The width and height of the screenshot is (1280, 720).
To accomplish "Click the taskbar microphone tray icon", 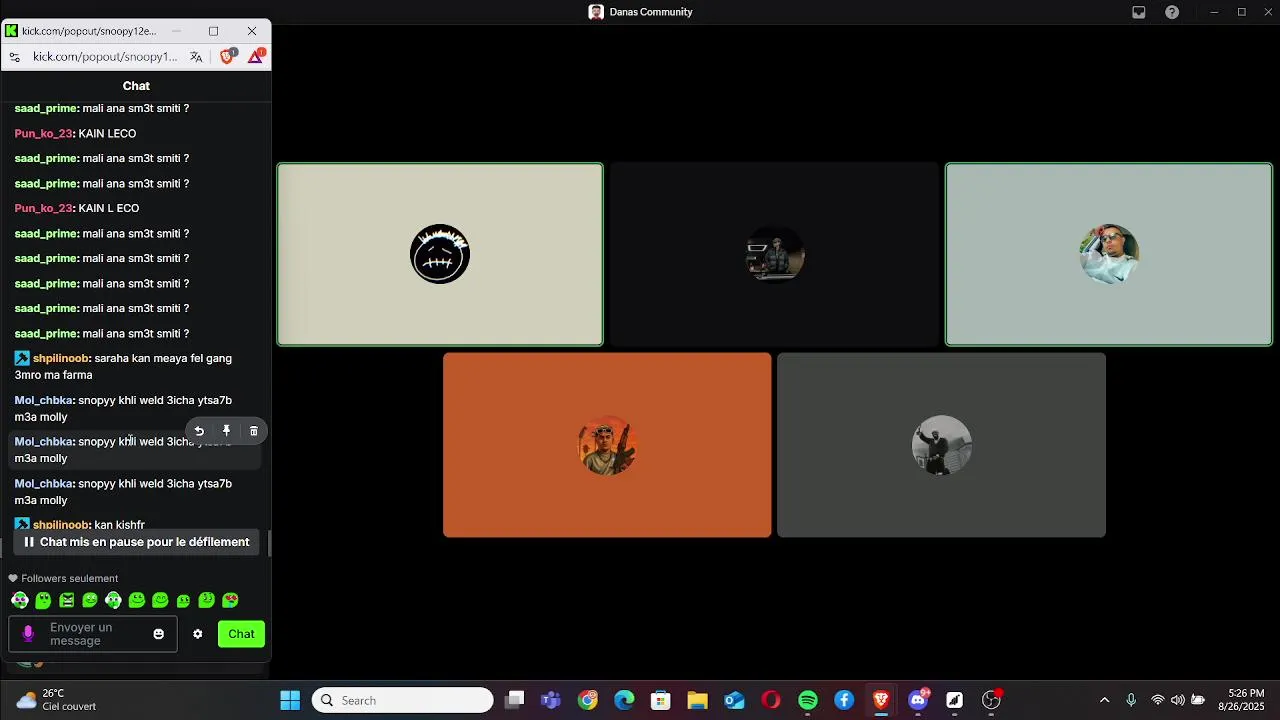I will click(x=1131, y=700).
